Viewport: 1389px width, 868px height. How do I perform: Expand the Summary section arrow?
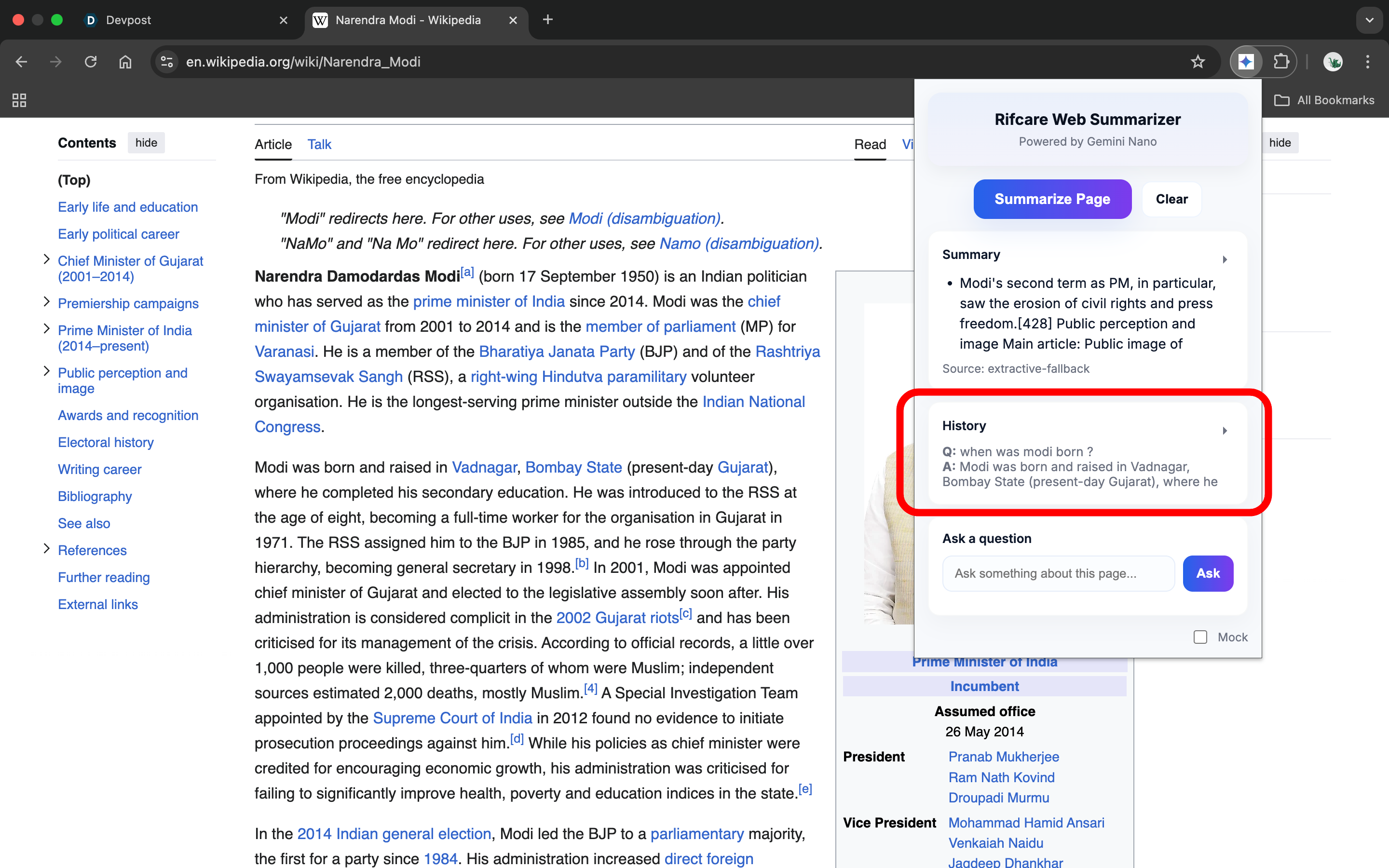tap(1224, 259)
